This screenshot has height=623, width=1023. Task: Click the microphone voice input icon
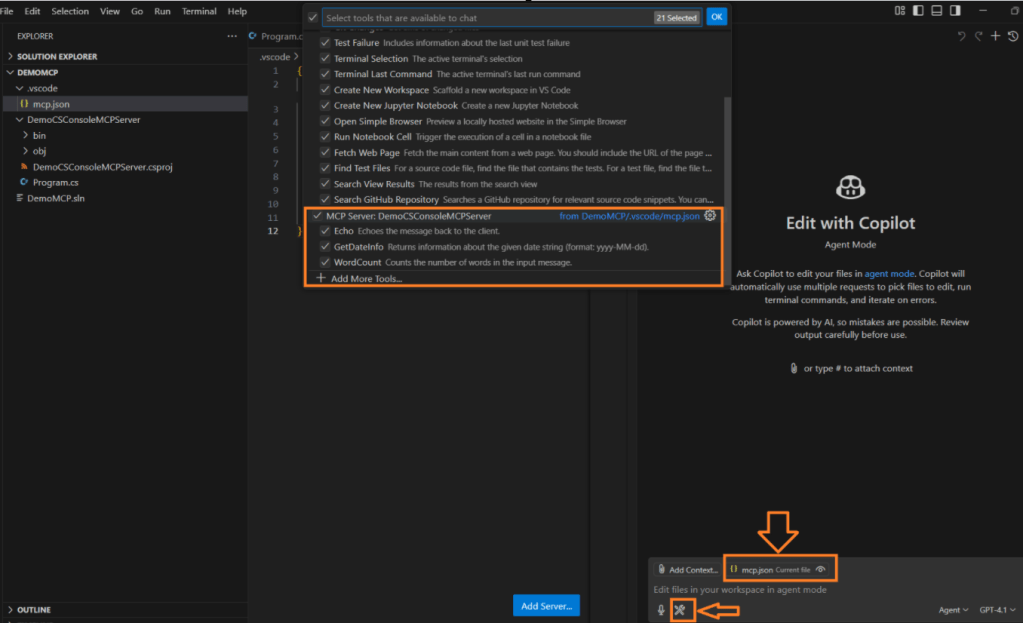pos(660,610)
